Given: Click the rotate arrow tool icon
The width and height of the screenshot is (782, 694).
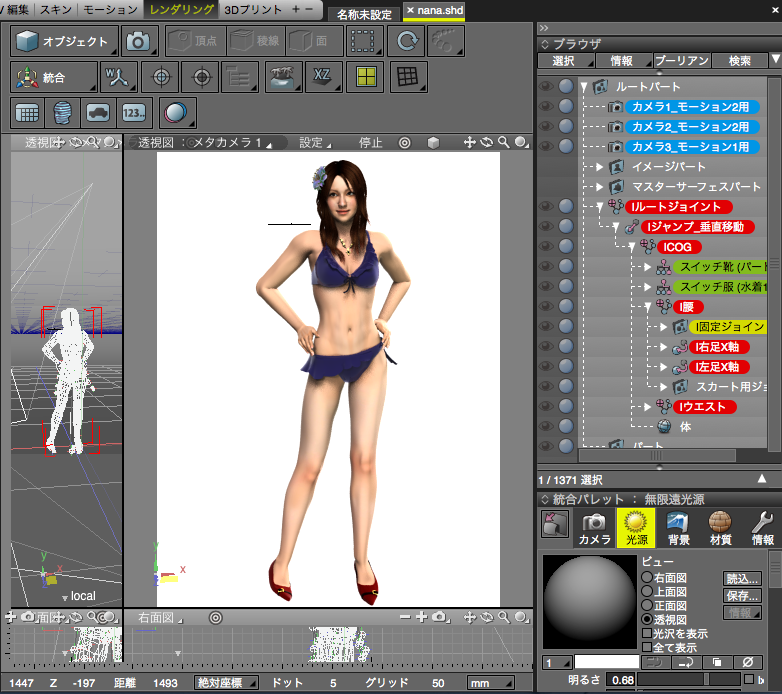Looking at the screenshot, I should 406,41.
